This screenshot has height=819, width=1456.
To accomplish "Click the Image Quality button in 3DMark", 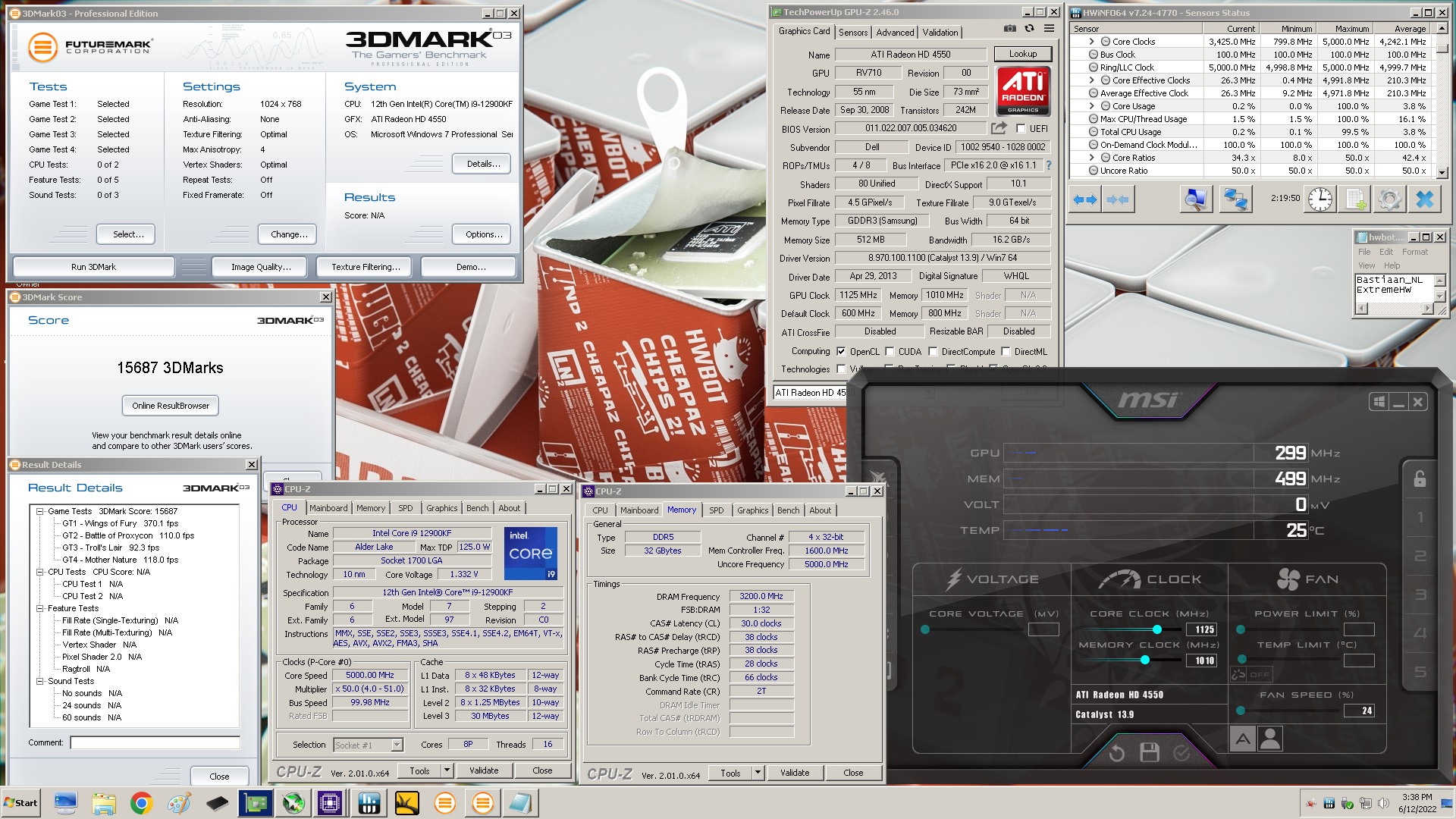I will click(261, 267).
